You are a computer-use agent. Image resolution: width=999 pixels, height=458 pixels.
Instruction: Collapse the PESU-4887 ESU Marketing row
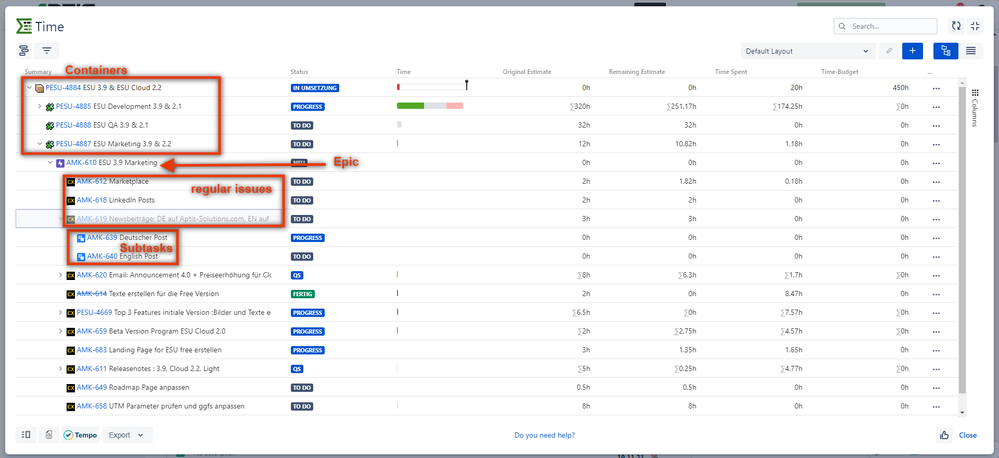(40, 144)
